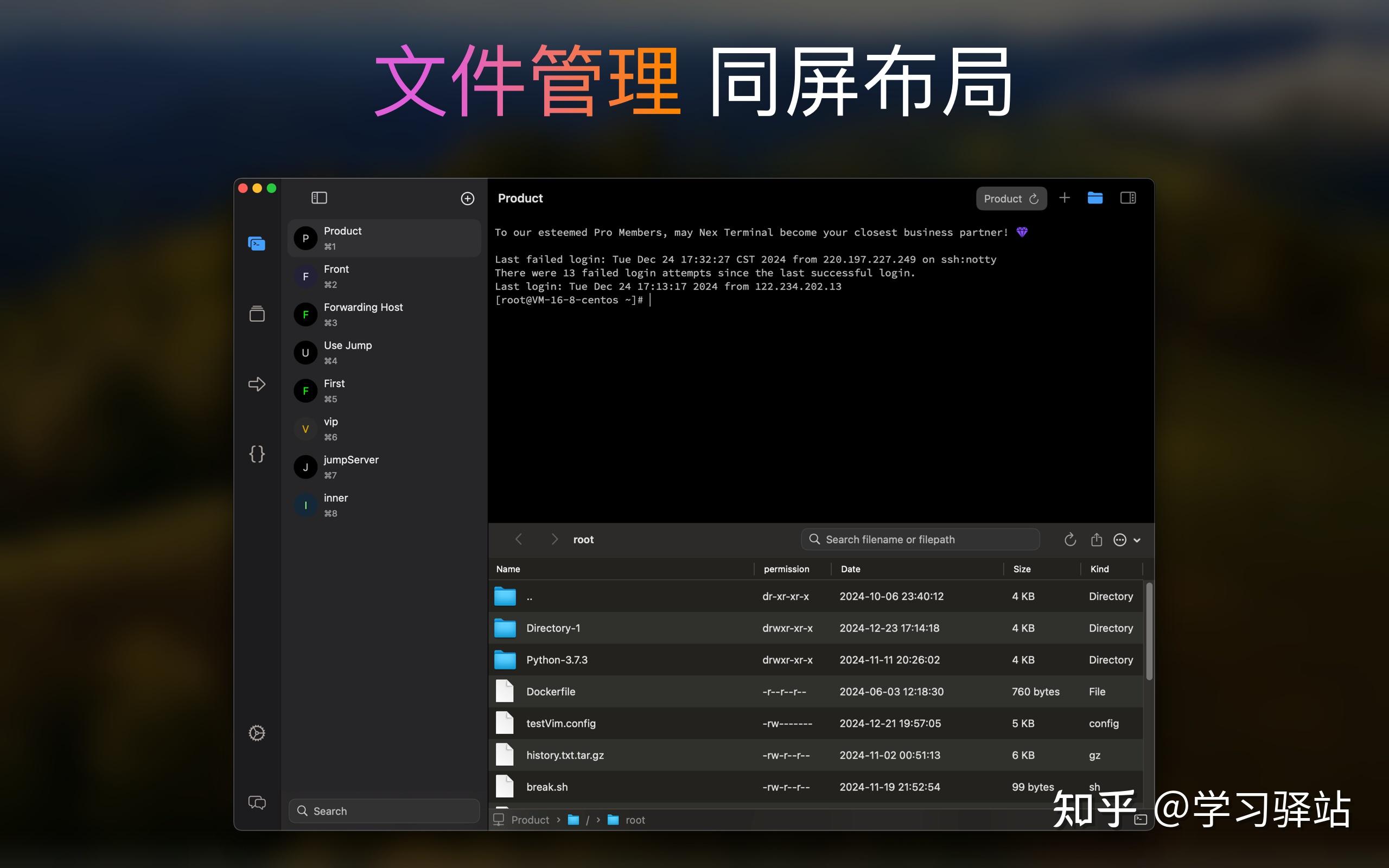Open the code snippets {} icon
The width and height of the screenshot is (1389, 868).
click(257, 454)
